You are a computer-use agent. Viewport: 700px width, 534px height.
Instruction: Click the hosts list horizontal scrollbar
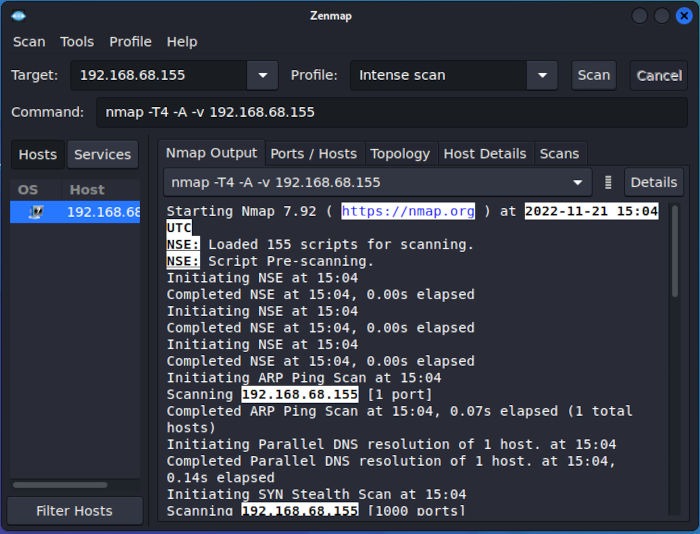[60, 485]
